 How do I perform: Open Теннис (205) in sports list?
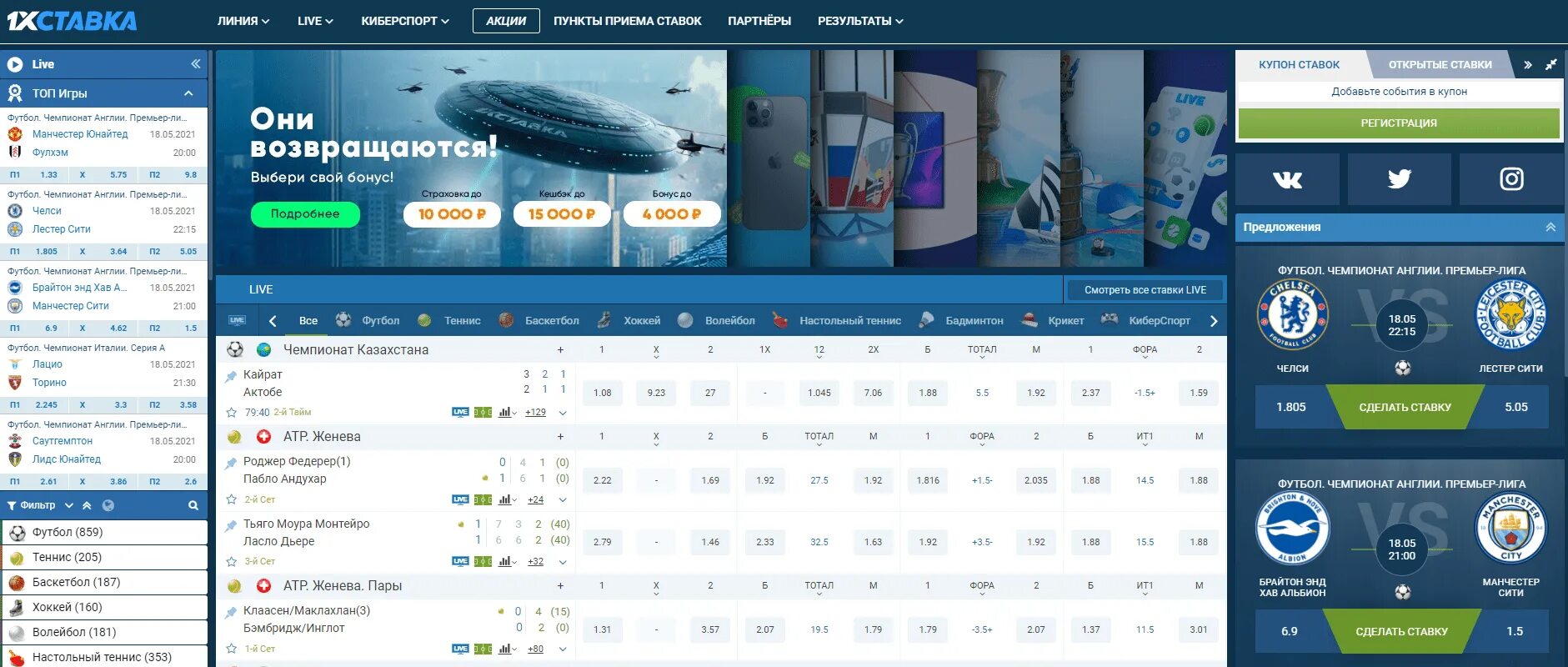pos(104,557)
